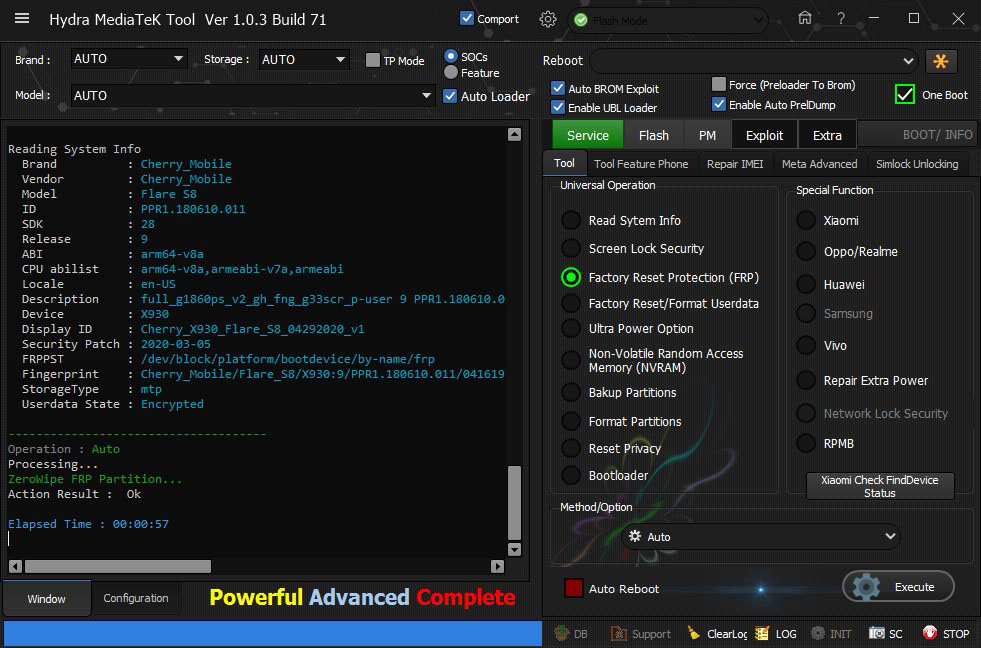Expand the Model dropdown
This screenshot has height=648, width=981.
(x=253, y=96)
